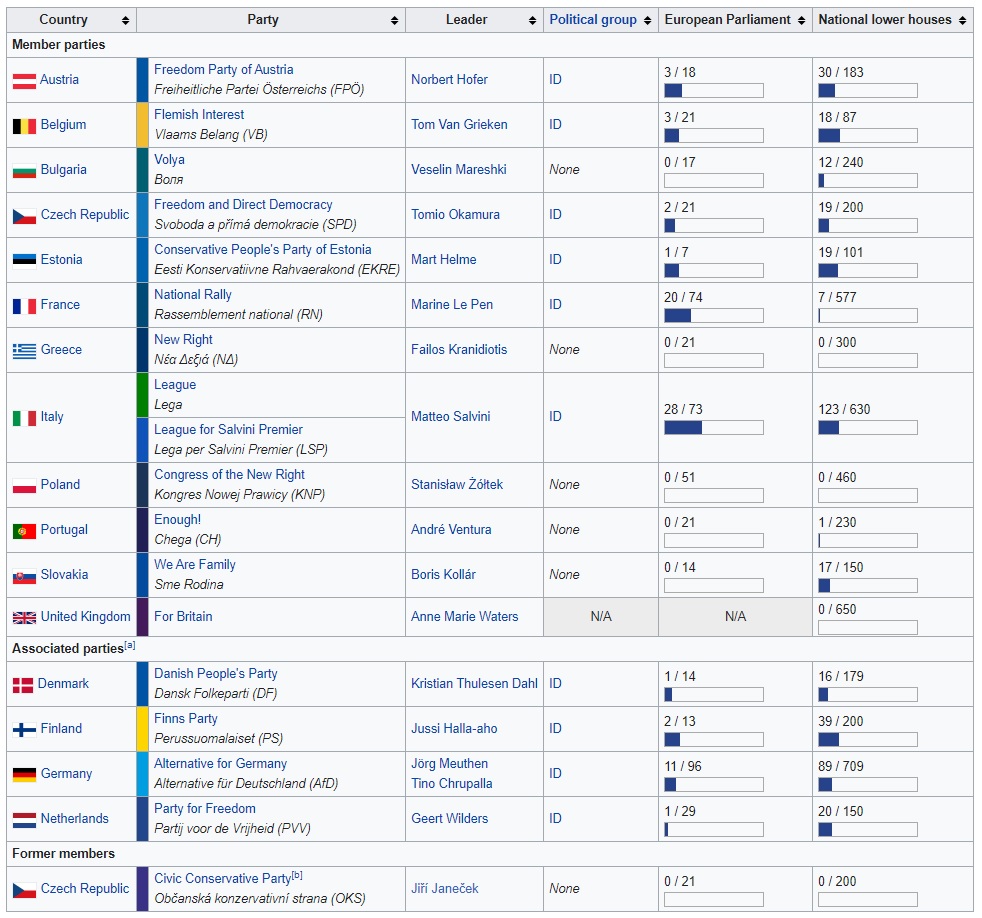Select the '123 / 630' seats text
The height and width of the screenshot is (918, 982).
point(844,410)
